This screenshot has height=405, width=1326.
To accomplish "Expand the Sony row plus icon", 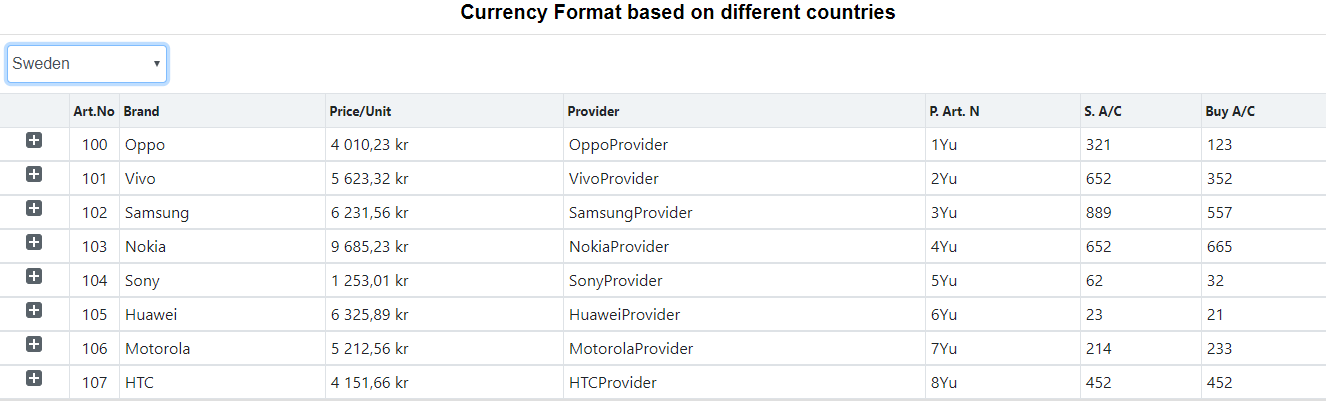I will tap(34, 276).
